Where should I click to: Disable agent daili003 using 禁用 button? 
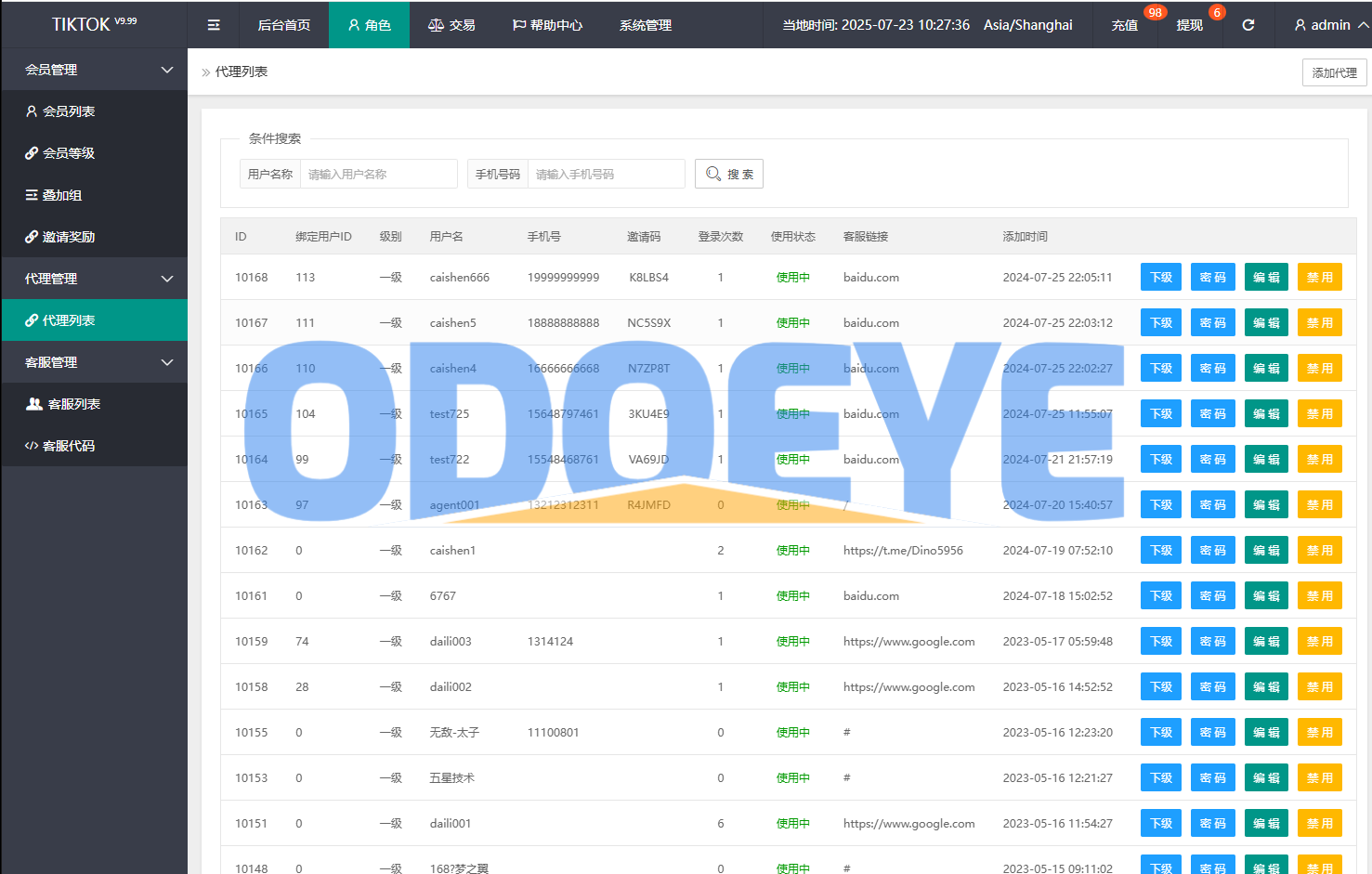1319,642
